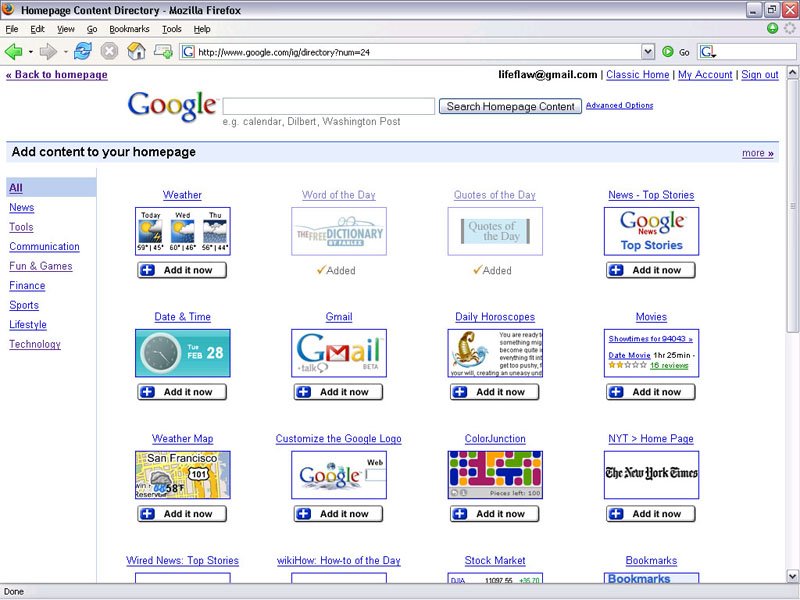Click the Daily Horoscopes scorpion thumbnail
Image resolution: width=800 pixels, height=600 pixels.
pyautogui.click(x=495, y=353)
